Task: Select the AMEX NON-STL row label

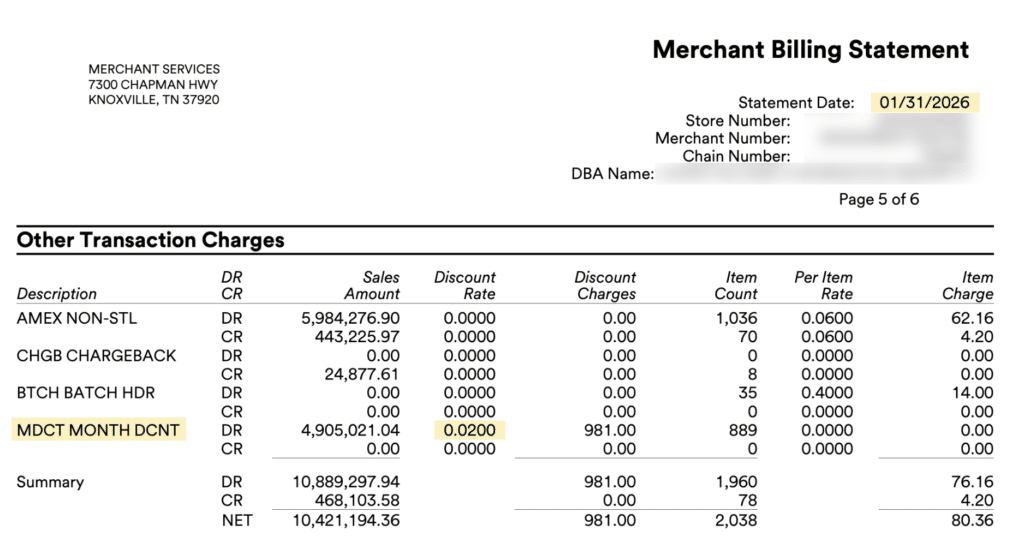Action: [77, 318]
